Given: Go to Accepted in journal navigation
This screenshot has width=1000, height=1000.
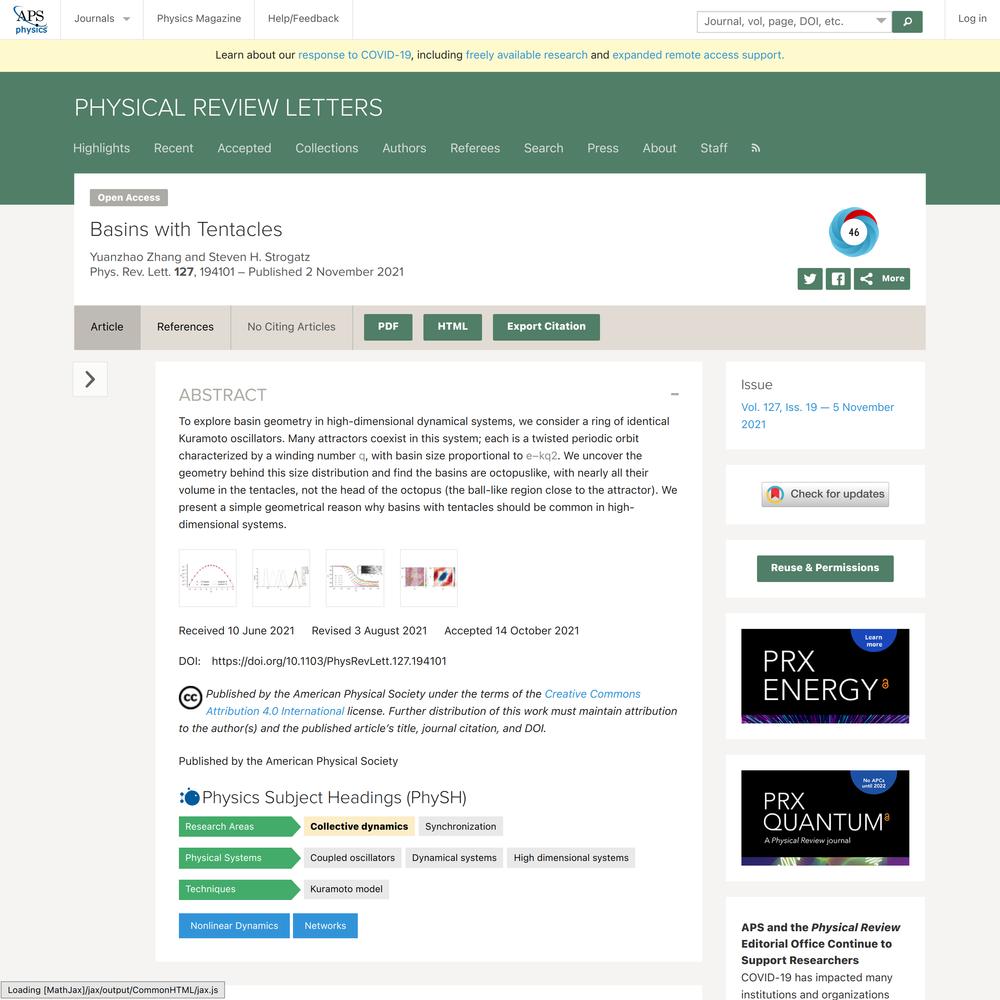Looking at the screenshot, I should (x=244, y=148).
